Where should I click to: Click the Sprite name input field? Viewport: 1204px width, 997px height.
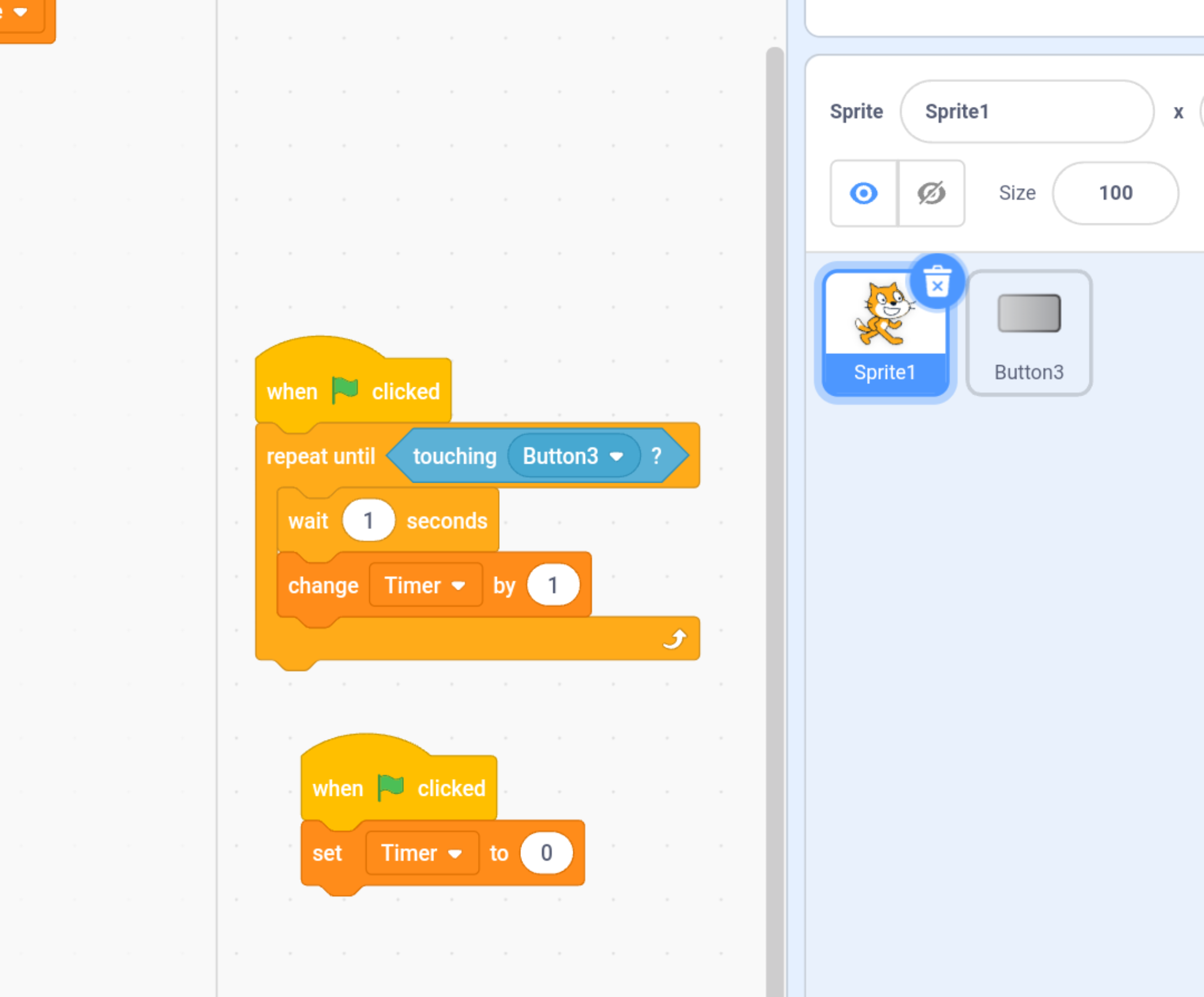point(1026,112)
